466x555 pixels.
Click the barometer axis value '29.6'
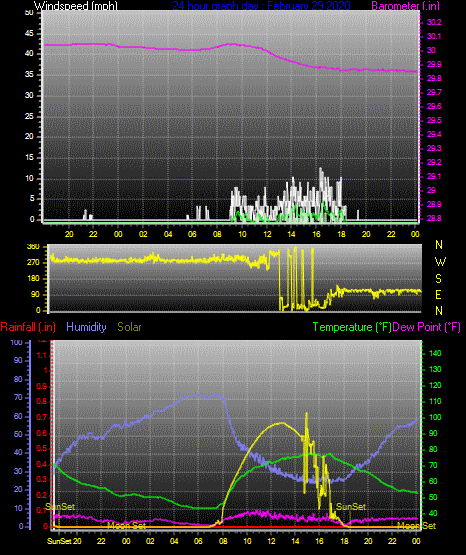pos(434,107)
